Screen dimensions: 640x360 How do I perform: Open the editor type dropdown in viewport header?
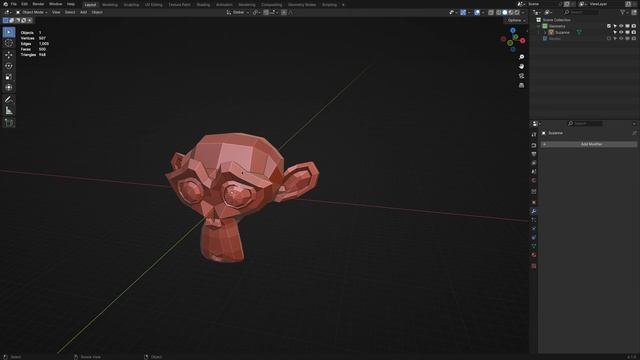pos(7,12)
